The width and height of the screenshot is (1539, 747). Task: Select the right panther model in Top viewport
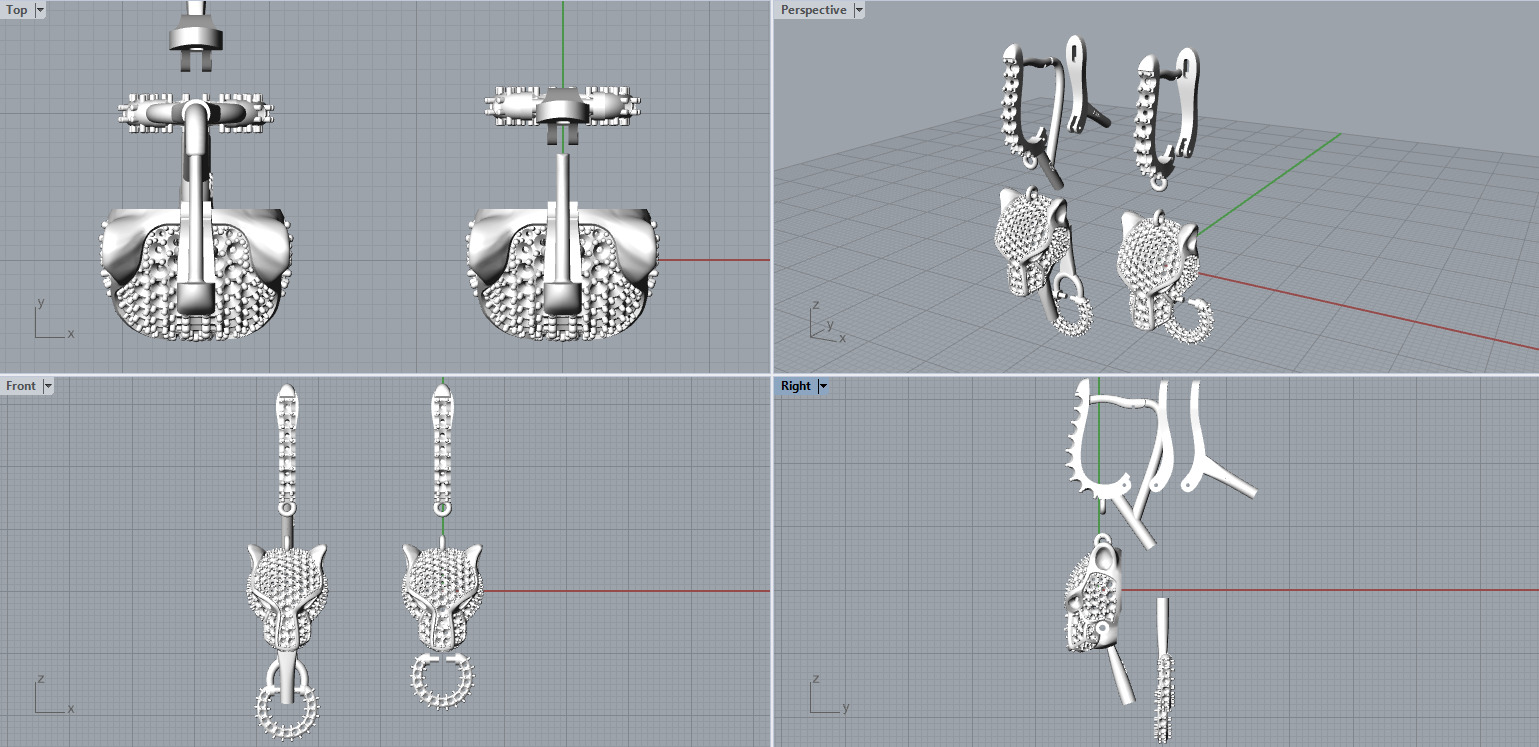563,272
